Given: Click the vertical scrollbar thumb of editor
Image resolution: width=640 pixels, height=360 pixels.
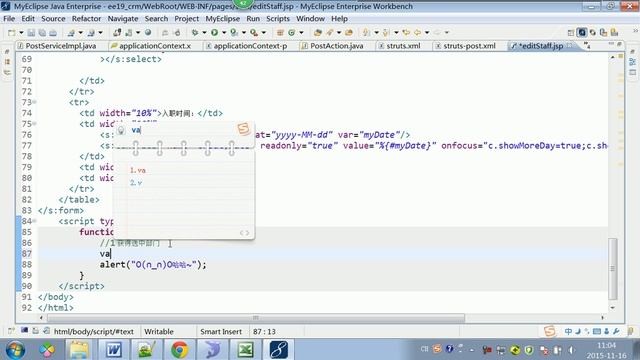Looking at the screenshot, I should point(613,268).
